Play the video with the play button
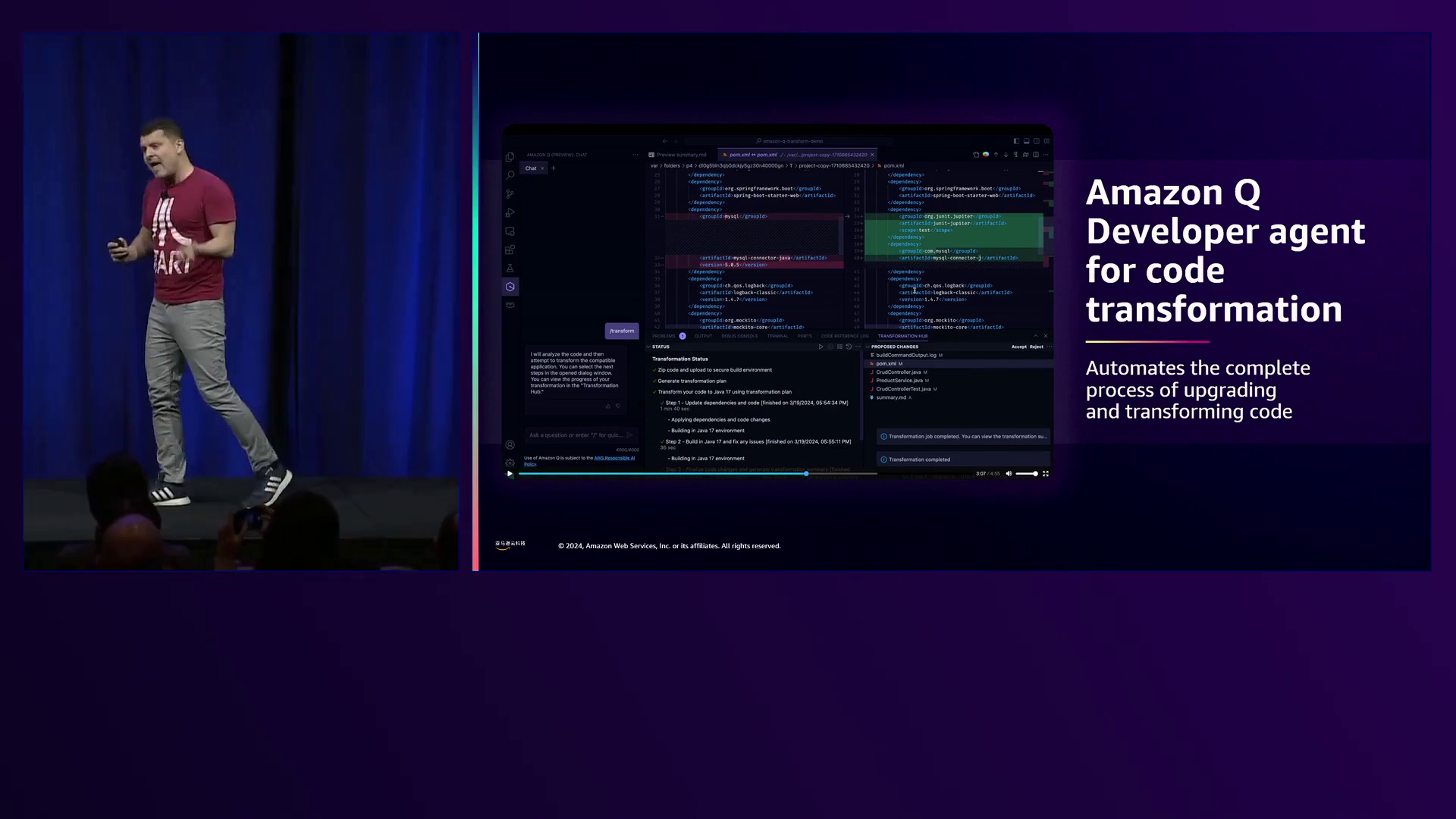 pos(510,473)
